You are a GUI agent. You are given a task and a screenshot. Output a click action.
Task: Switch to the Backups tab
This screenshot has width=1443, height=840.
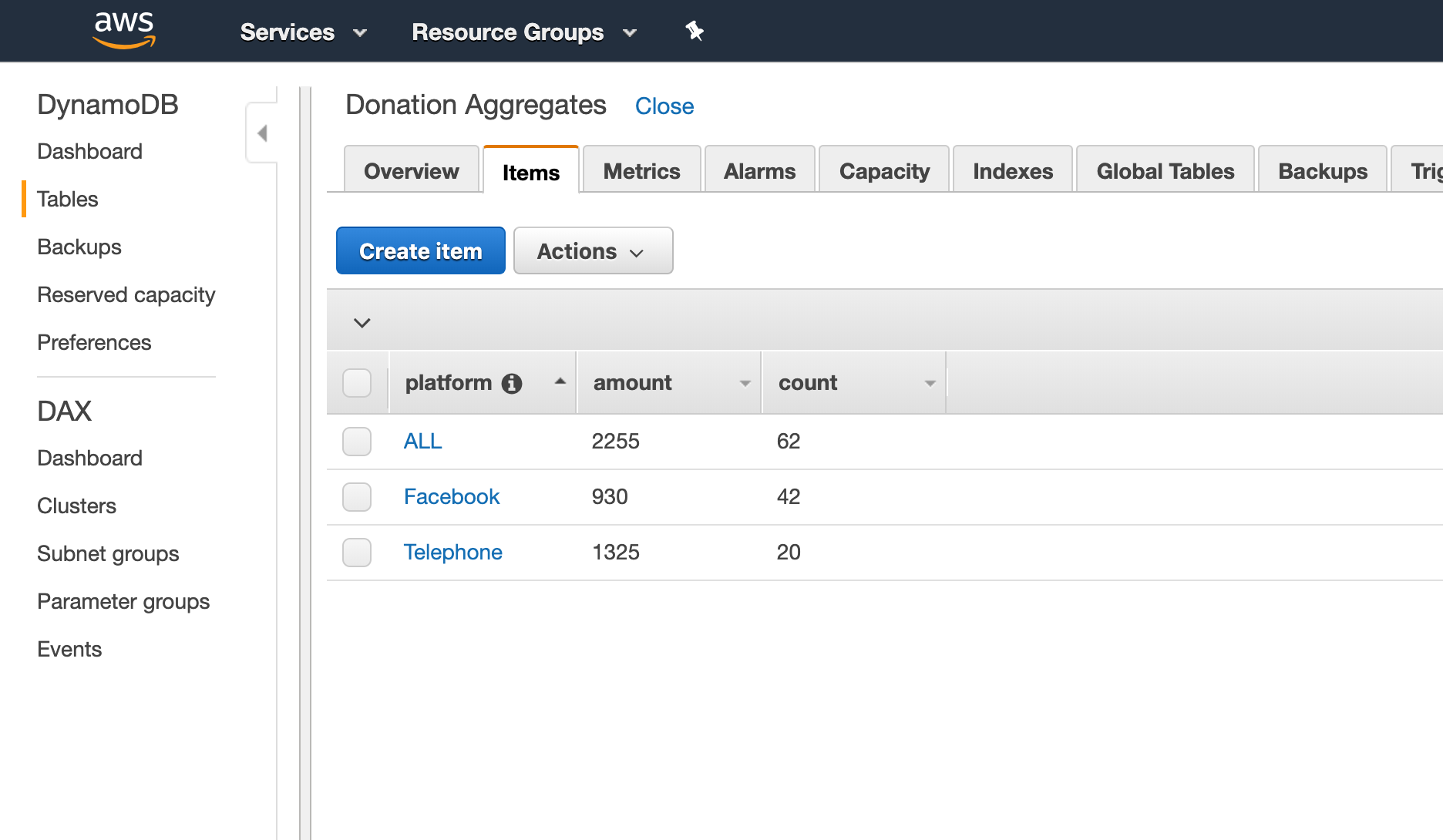(1323, 170)
